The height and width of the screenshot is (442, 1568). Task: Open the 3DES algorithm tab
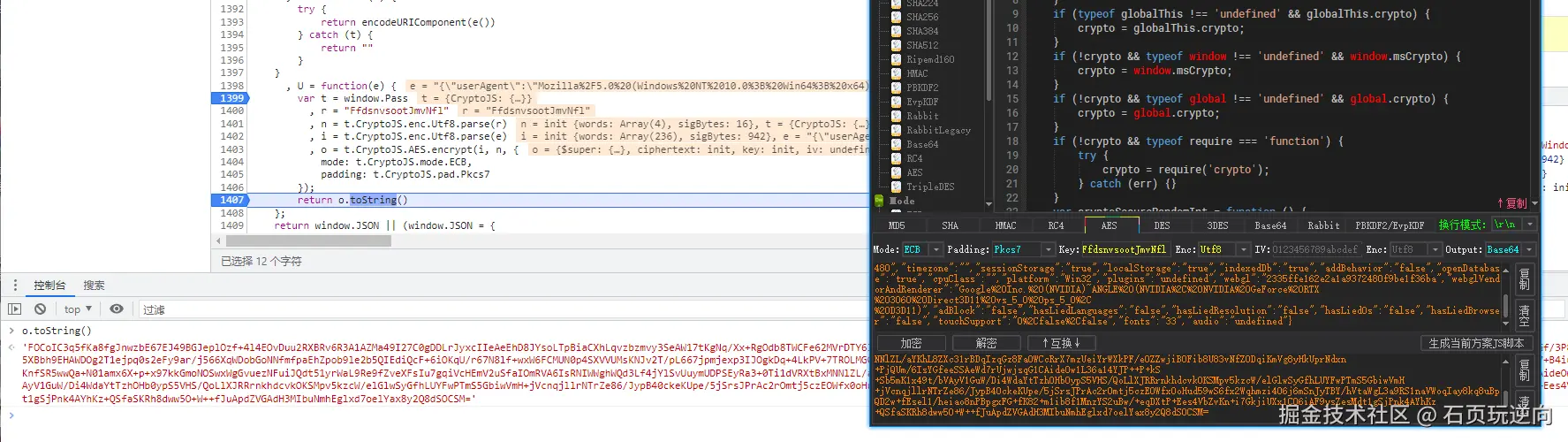(x=1217, y=225)
